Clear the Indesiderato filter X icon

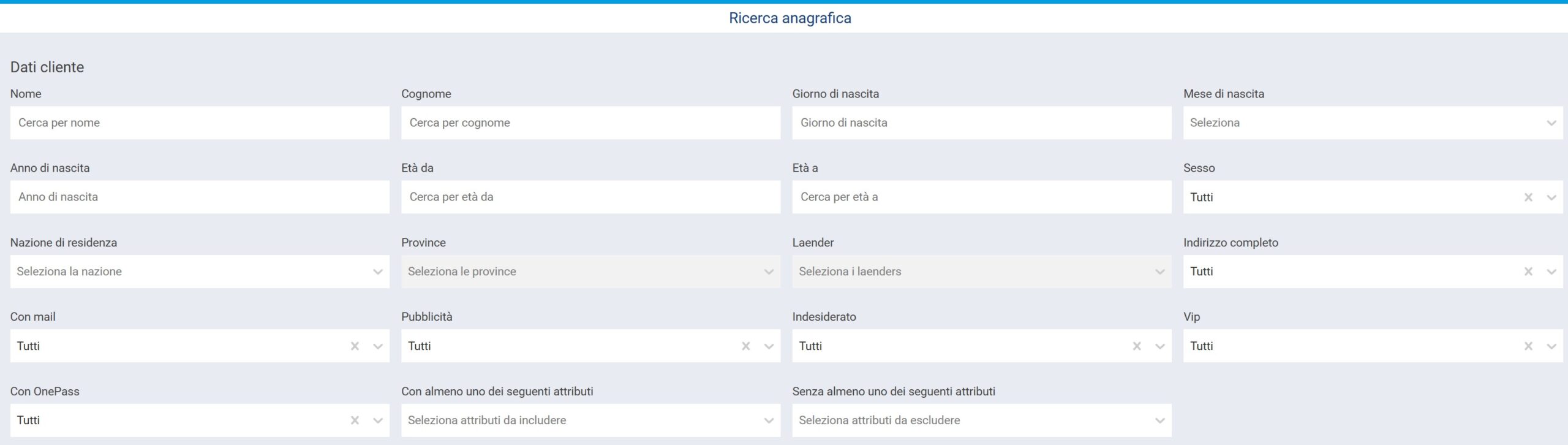[x=1137, y=346]
